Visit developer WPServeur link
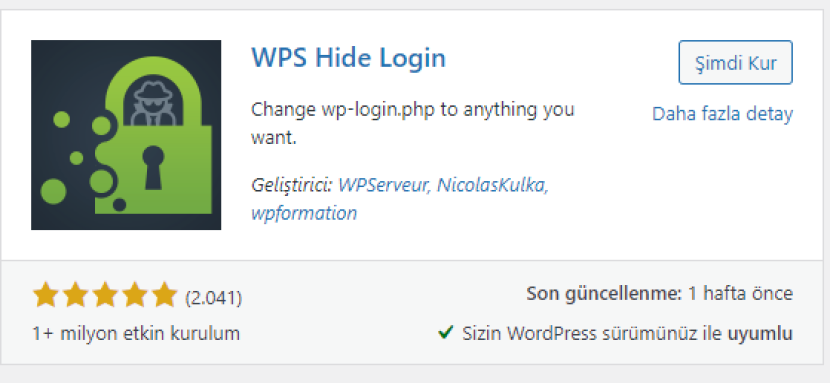Screen dimensions: 830x383 coord(384,185)
